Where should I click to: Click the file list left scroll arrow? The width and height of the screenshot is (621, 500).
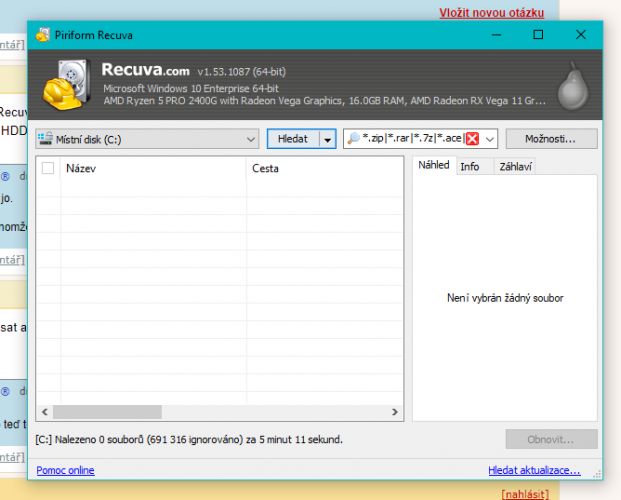click(x=45, y=412)
